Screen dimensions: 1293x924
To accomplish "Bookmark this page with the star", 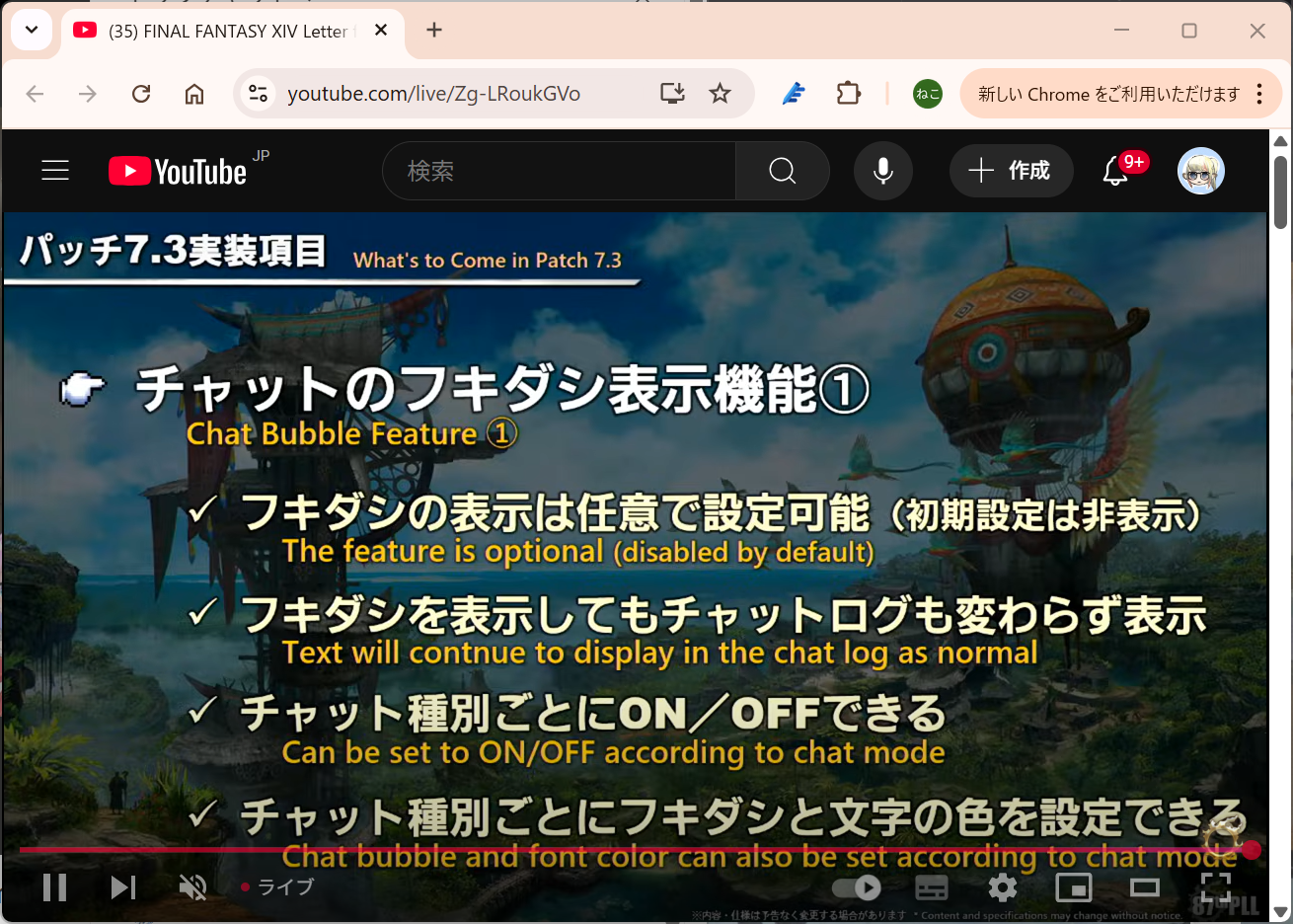I will click(x=721, y=94).
